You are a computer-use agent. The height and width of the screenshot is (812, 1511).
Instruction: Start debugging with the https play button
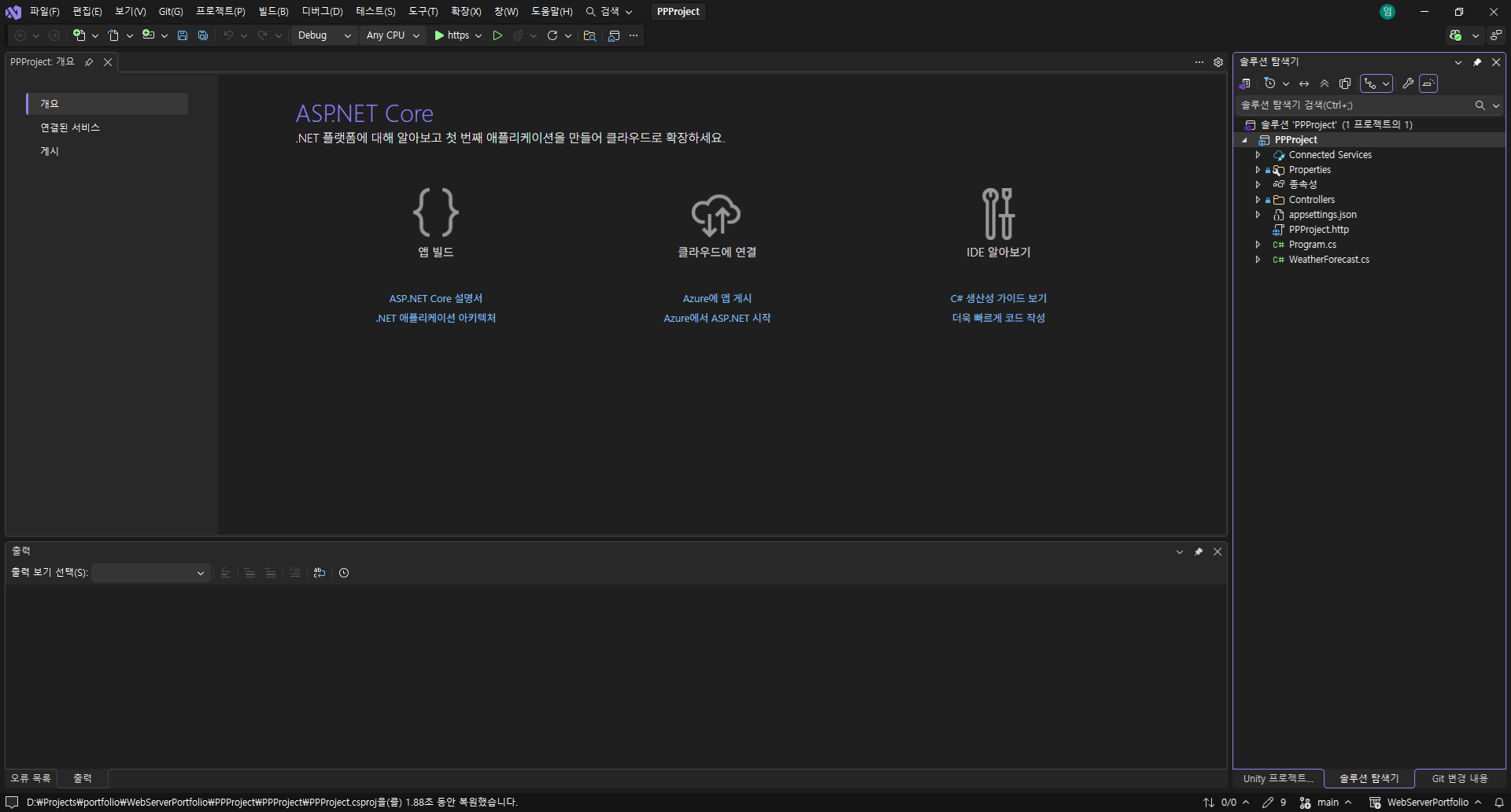[x=452, y=35]
